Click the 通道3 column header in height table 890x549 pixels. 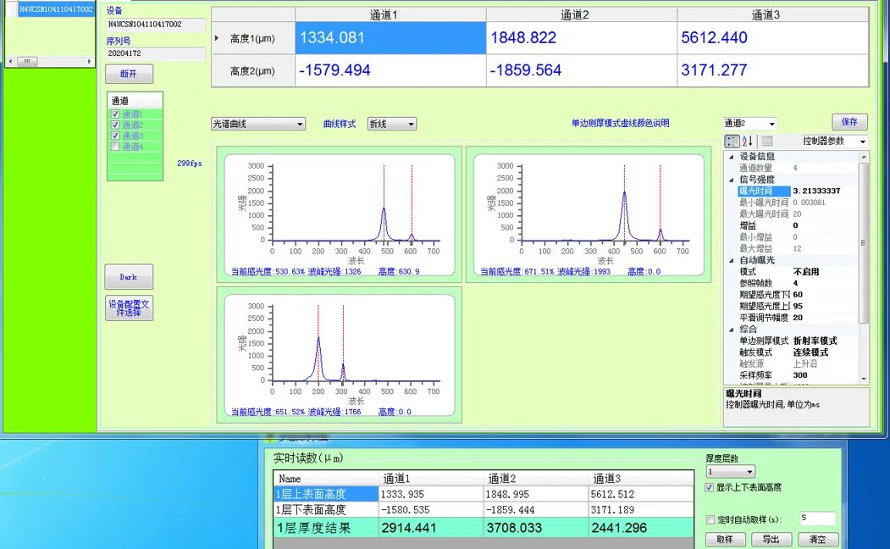[x=773, y=15]
